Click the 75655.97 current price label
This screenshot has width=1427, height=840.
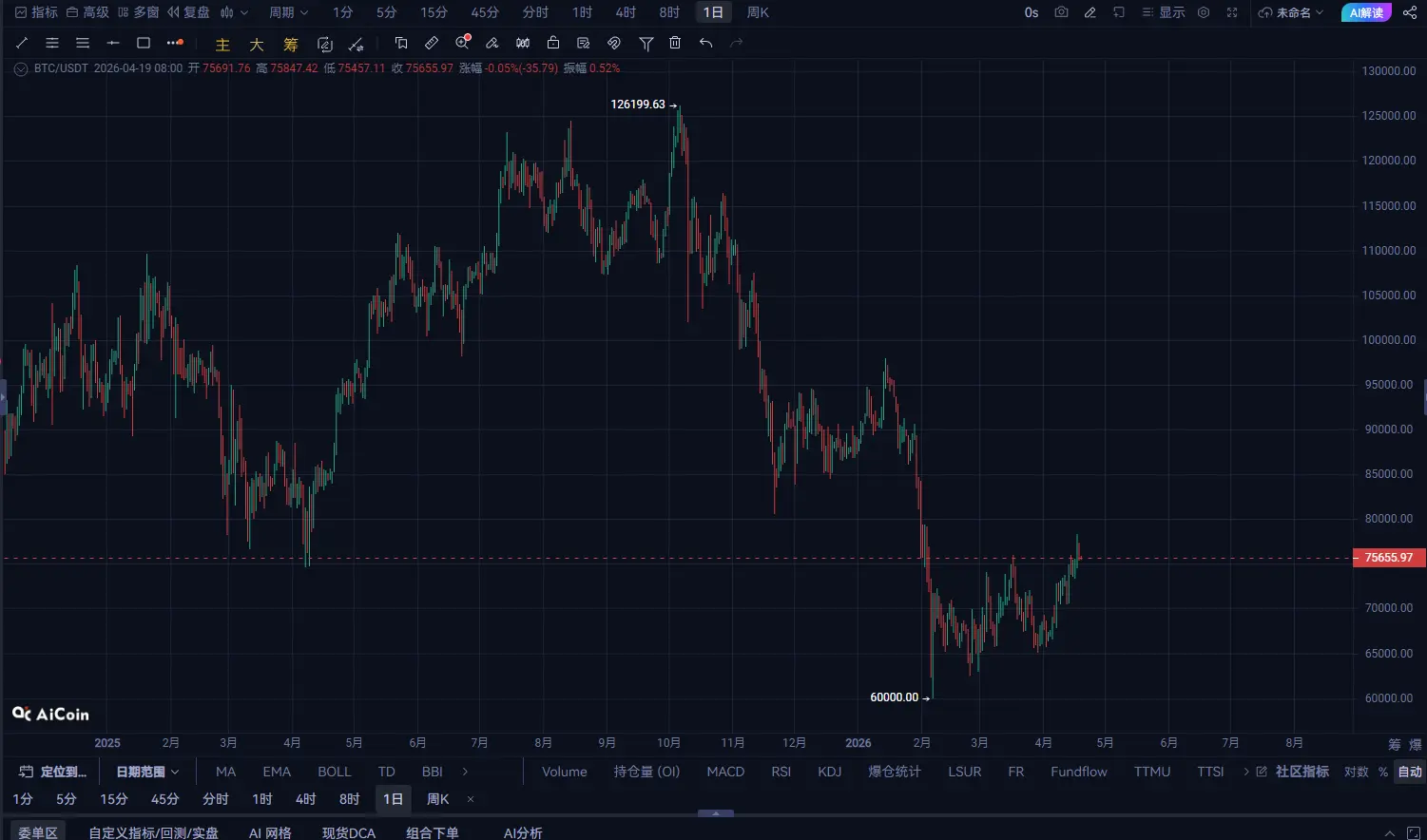(x=1389, y=558)
